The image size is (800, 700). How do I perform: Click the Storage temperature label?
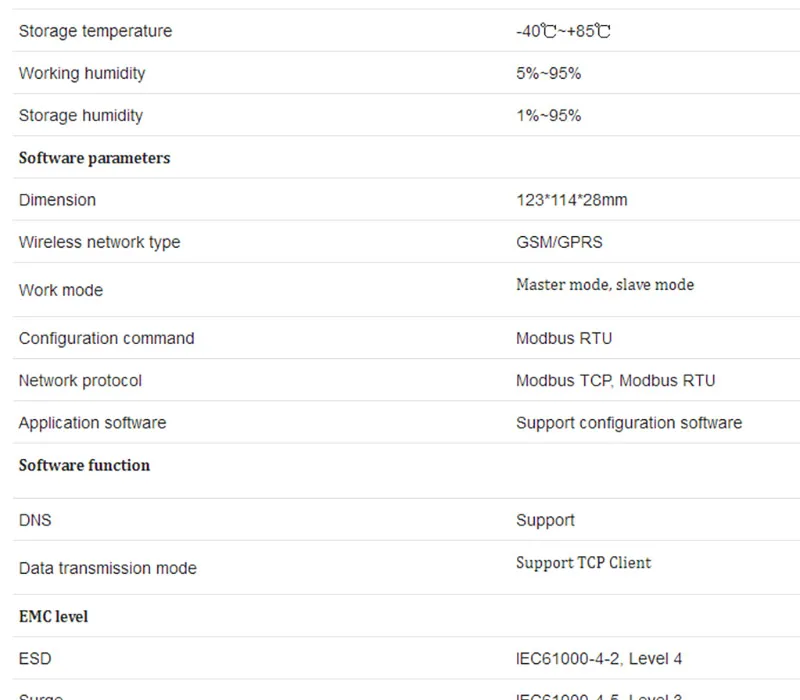click(x=95, y=31)
